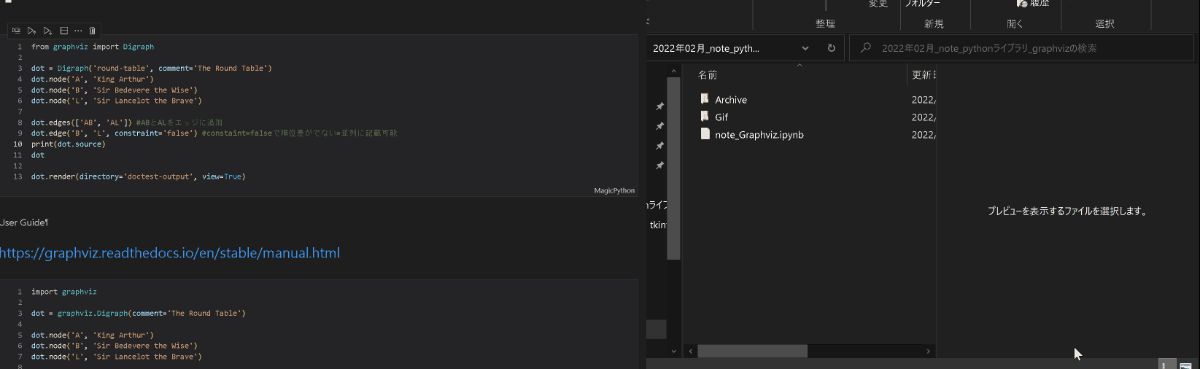Click the User Guide markdown heading
This screenshot has width=1200, height=369.
pos(24,222)
